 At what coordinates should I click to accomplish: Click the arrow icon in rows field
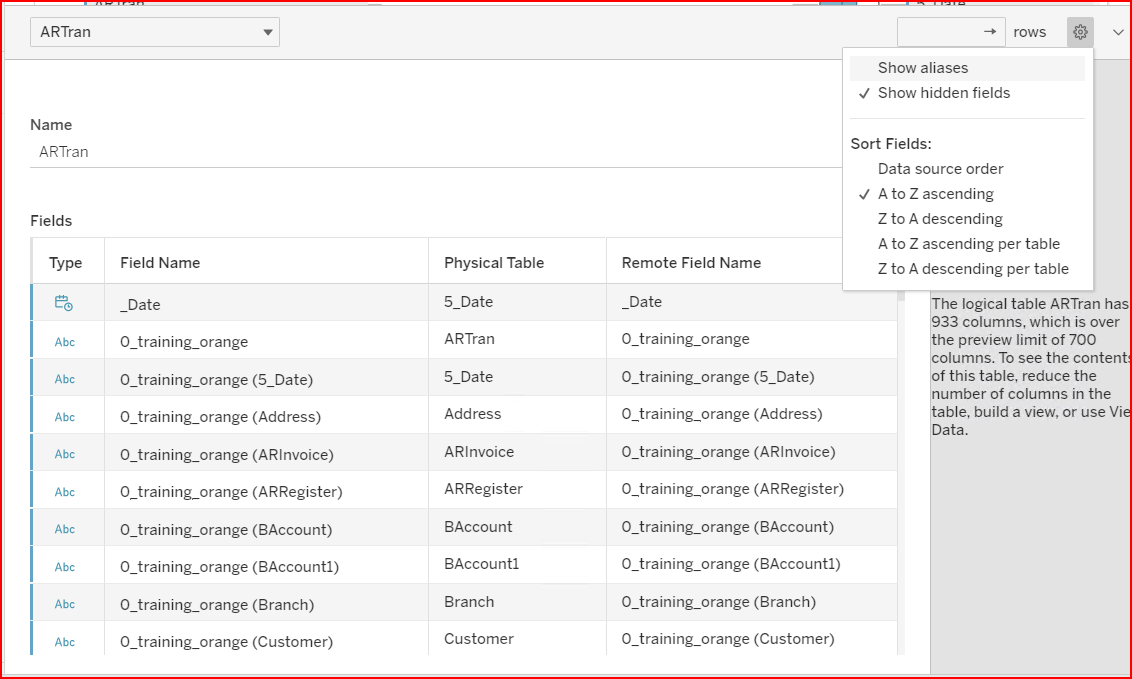[989, 32]
